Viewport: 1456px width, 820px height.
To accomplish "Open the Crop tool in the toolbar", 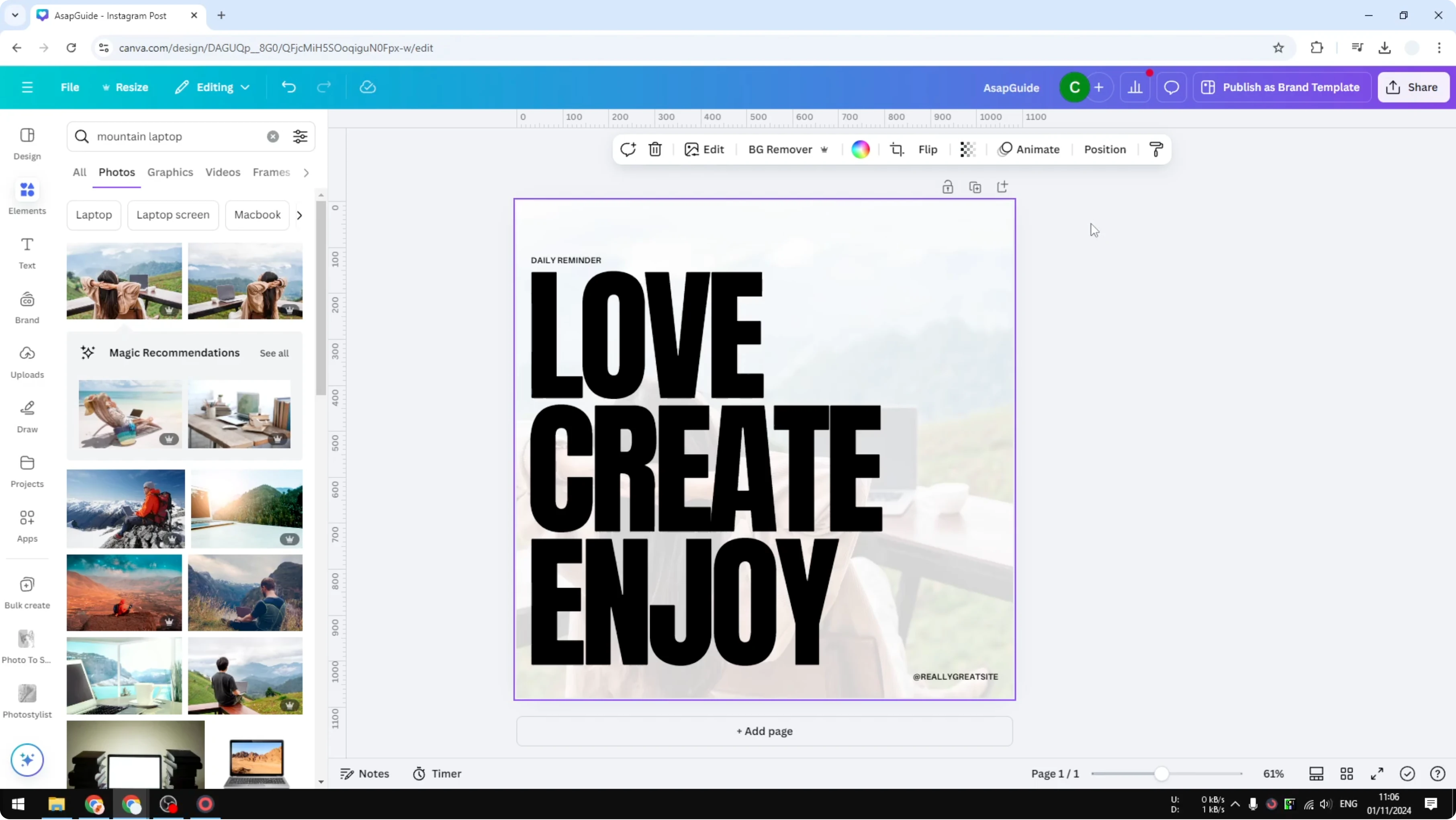I will click(897, 149).
